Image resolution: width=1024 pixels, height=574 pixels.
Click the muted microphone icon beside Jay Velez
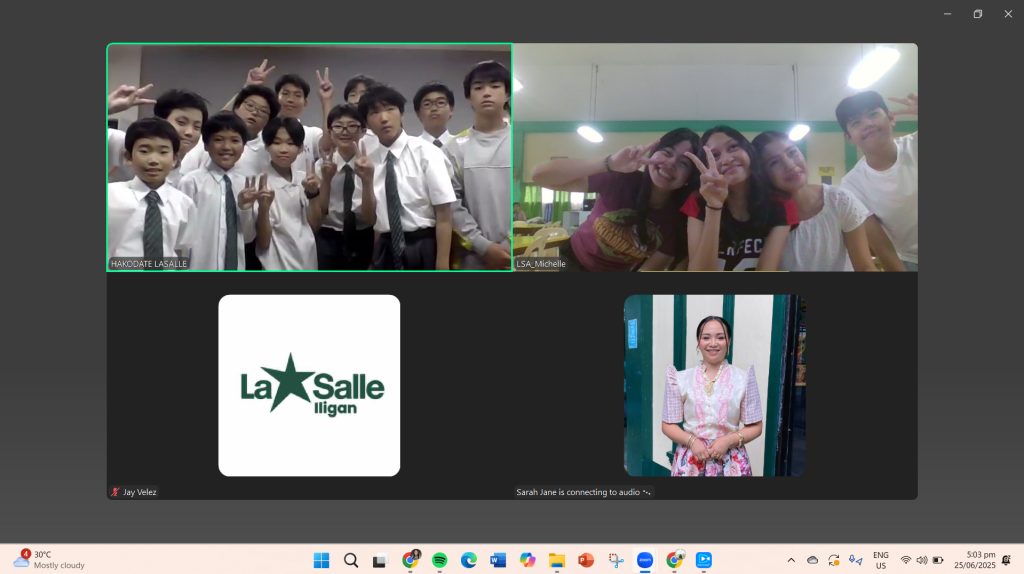pyautogui.click(x=116, y=492)
